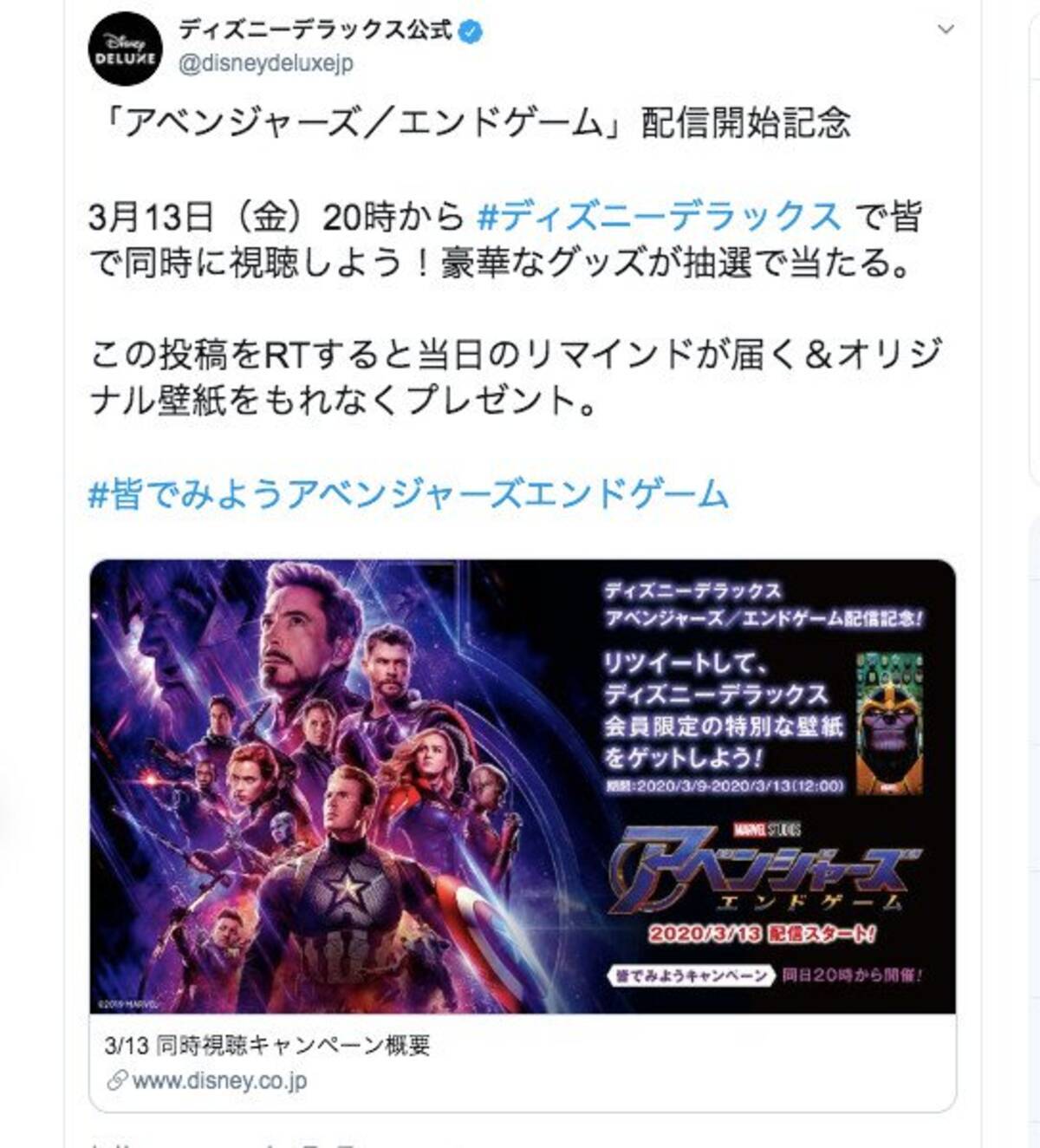This screenshot has height=1148, width=1040.
Task: Open hashtag #皆でみようアベンジャーズエンドゲーム
Action: (408, 494)
